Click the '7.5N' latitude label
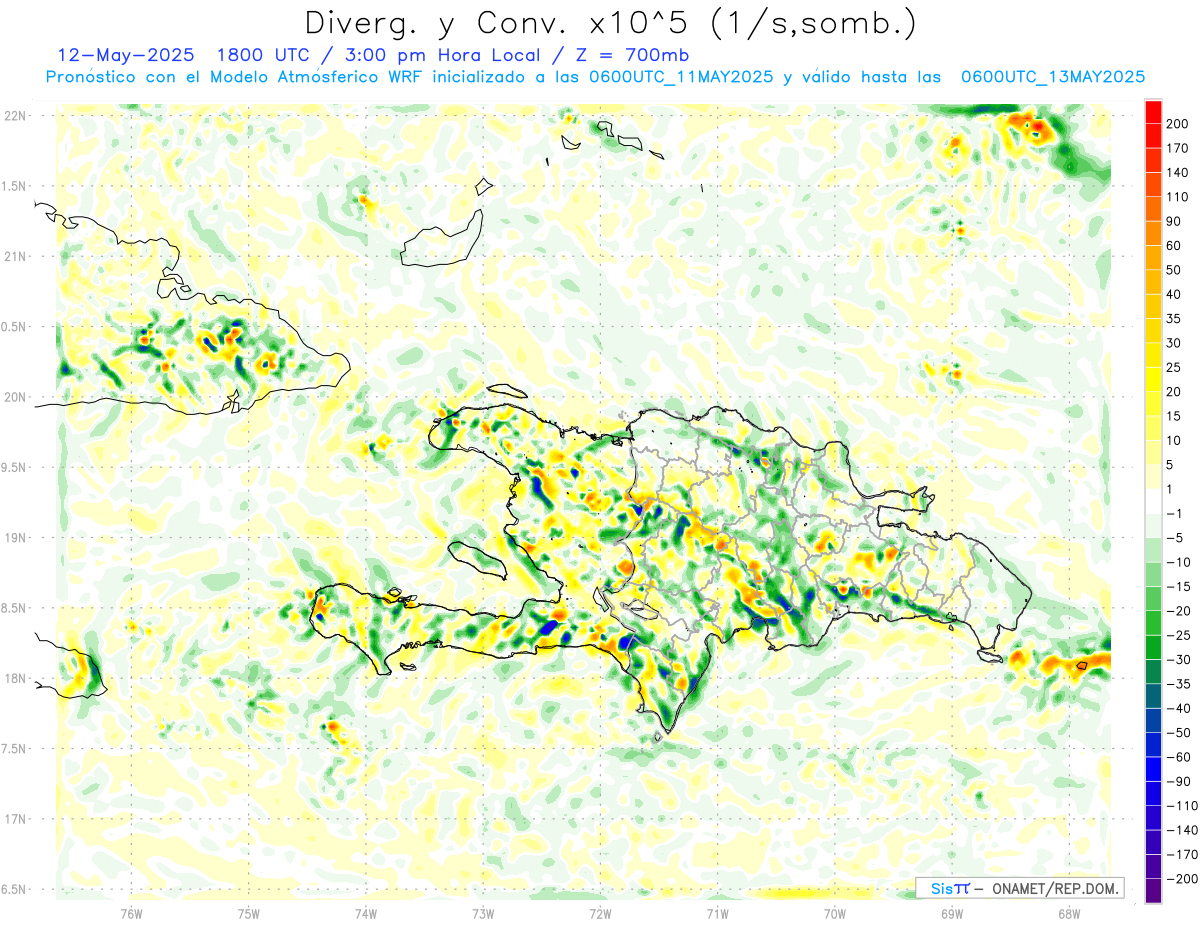This screenshot has height=927, width=1200. (15, 748)
